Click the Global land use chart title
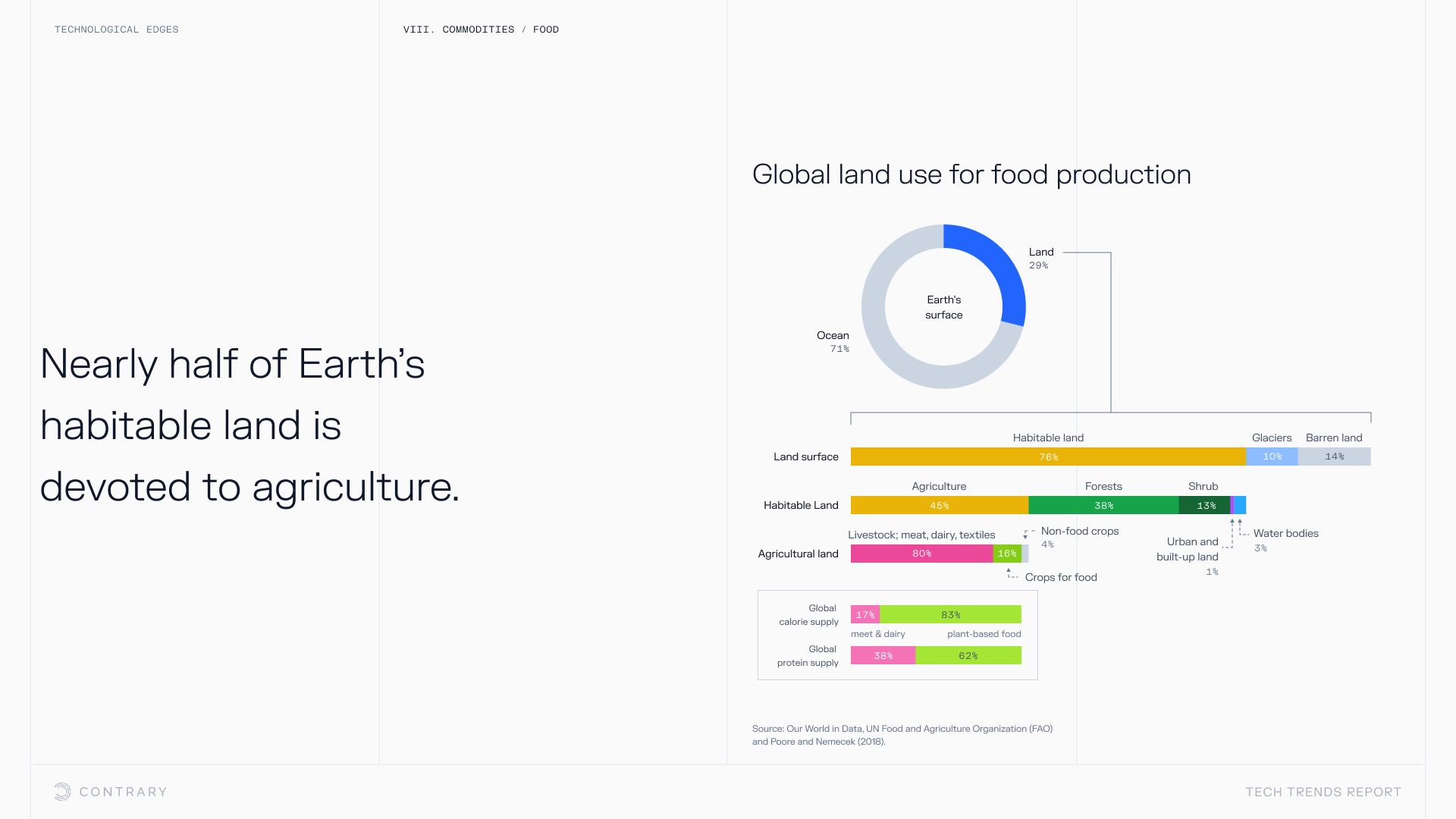This screenshot has height=819, width=1456. pos(971,174)
